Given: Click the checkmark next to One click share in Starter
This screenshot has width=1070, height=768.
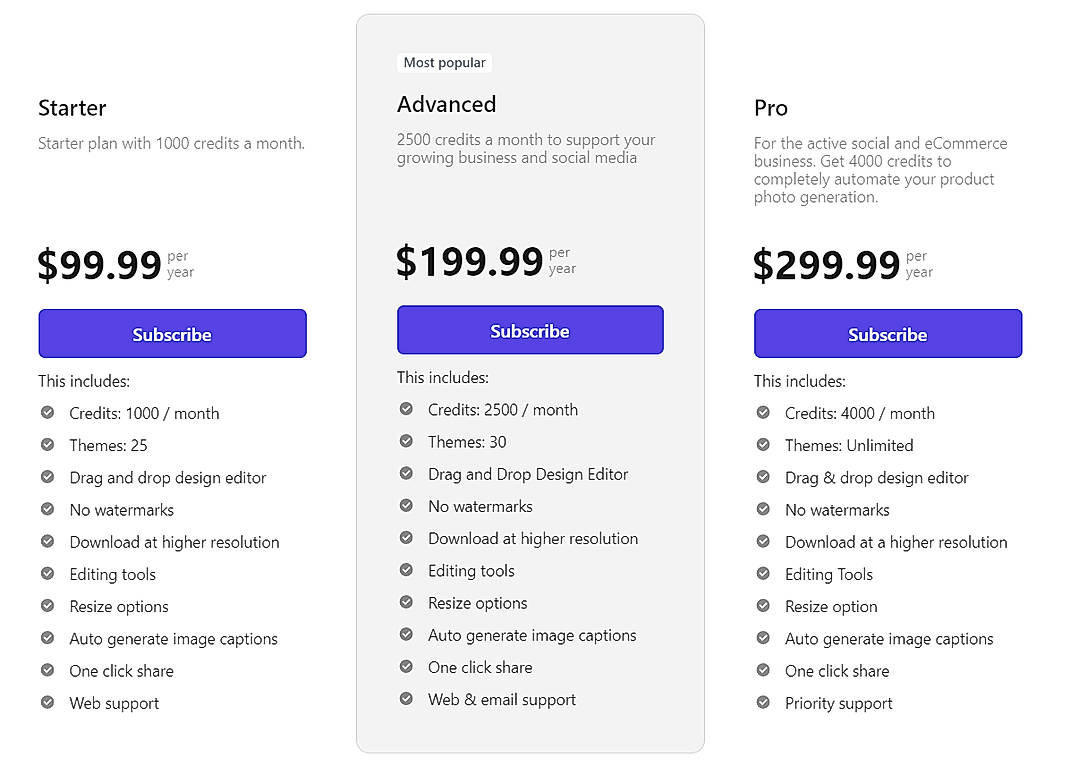Looking at the screenshot, I should coord(48,671).
